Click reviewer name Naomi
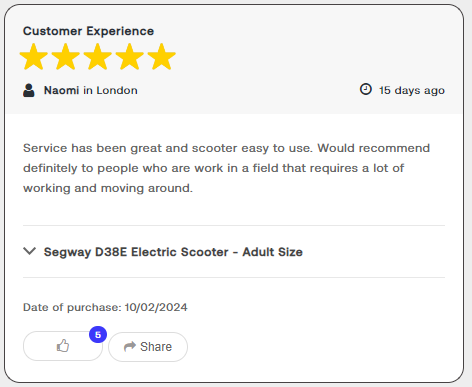 point(61,90)
